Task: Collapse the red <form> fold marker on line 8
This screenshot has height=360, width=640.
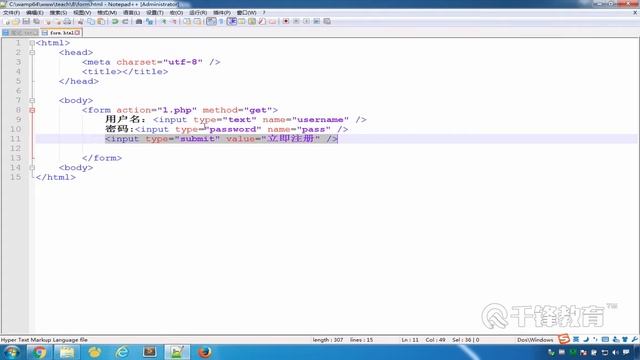Action: coord(32,110)
